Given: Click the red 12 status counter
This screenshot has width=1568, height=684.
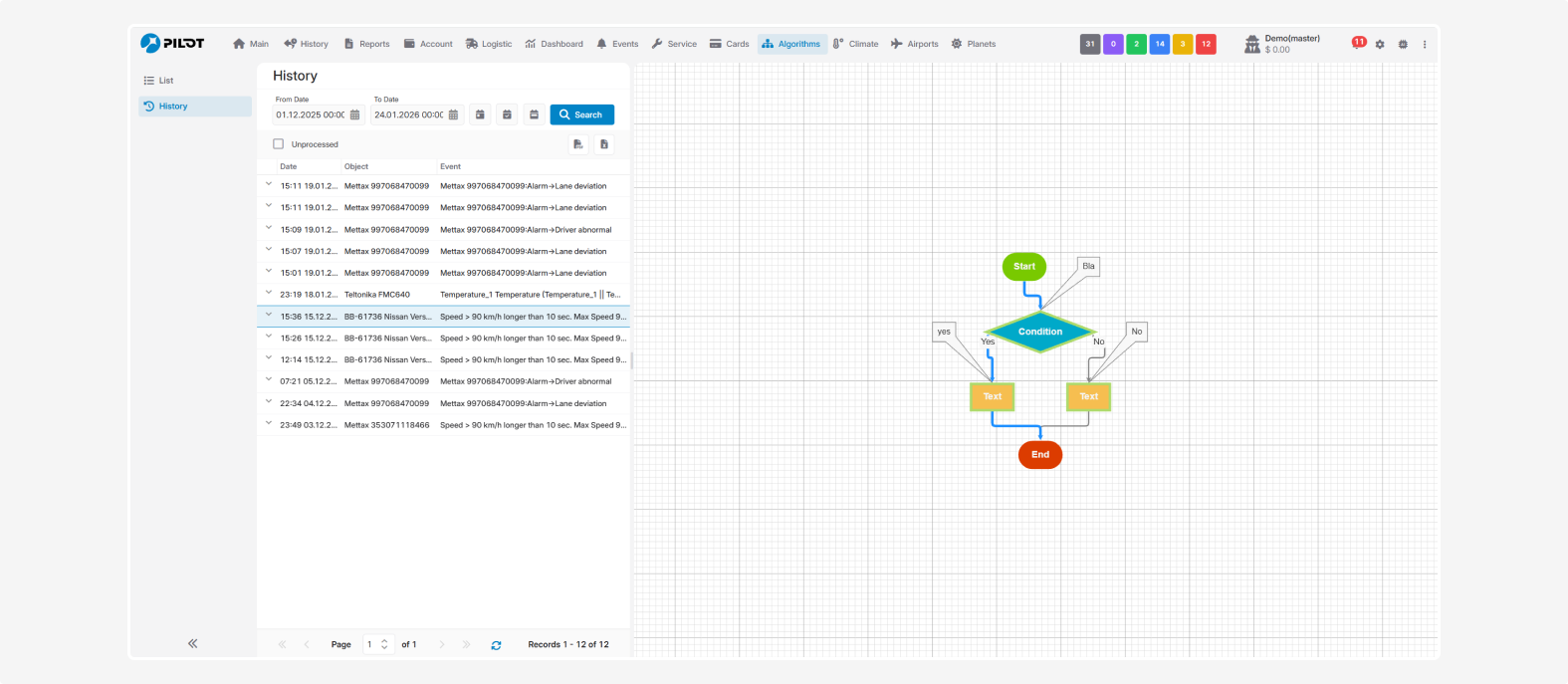Looking at the screenshot, I should 1206,44.
